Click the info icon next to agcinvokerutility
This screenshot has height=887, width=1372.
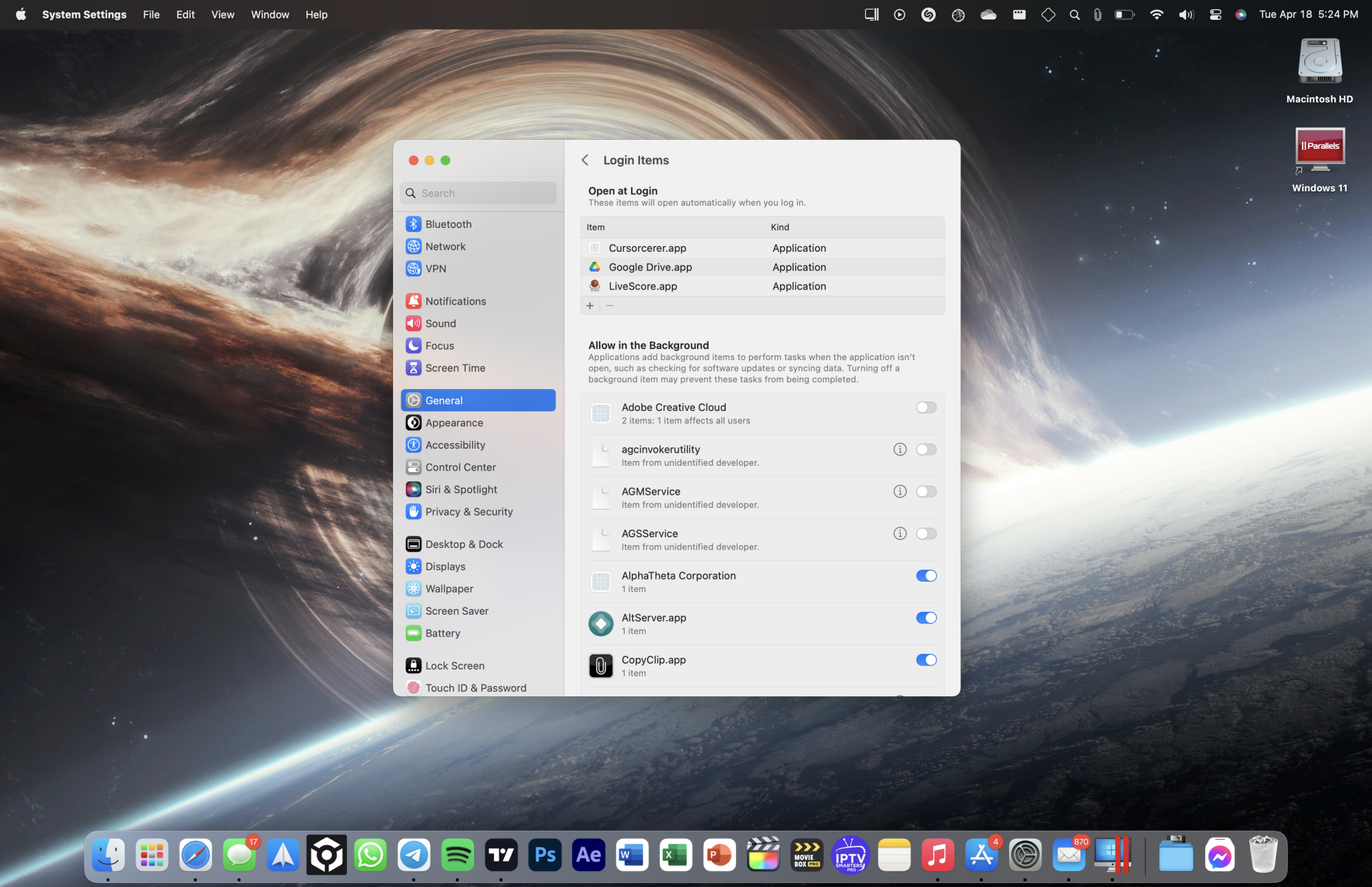click(899, 449)
